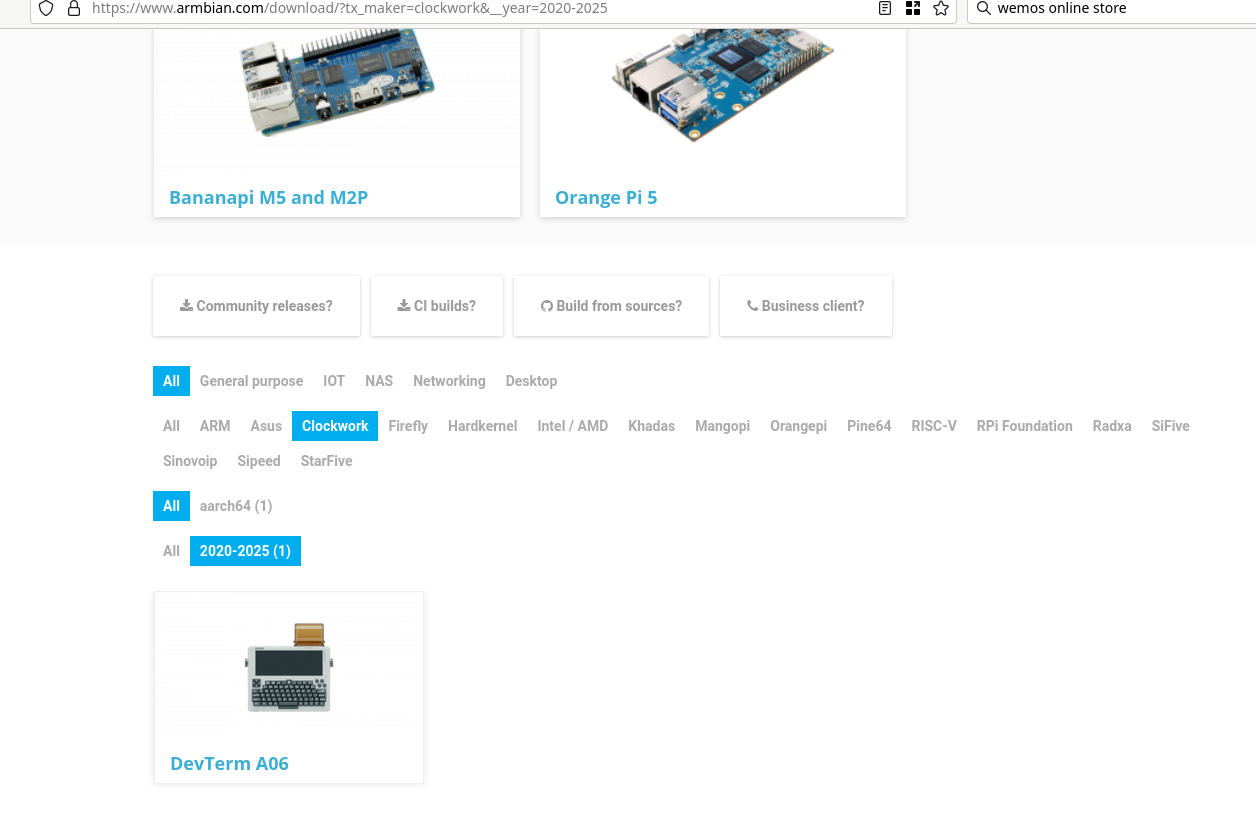Click the CI builds? button
Viewport: 1256px width, 837px height.
point(437,306)
